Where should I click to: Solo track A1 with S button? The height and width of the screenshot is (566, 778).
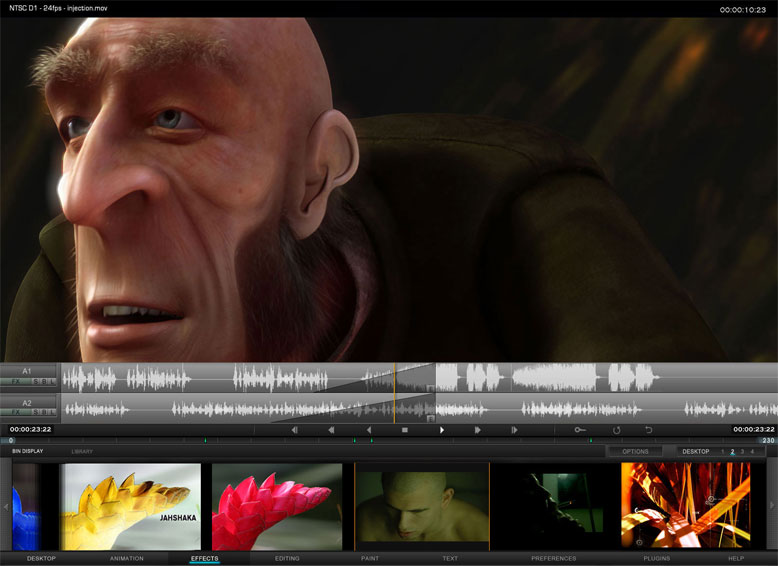(x=35, y=381)
